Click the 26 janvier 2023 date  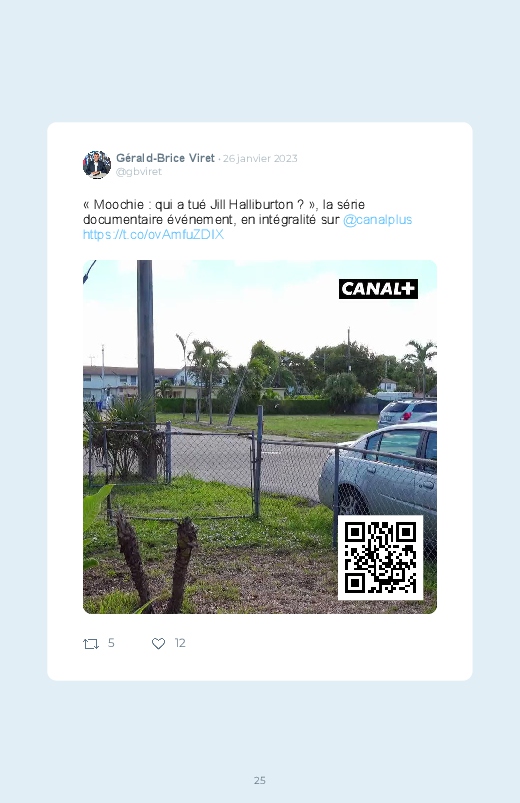point(260,159)
